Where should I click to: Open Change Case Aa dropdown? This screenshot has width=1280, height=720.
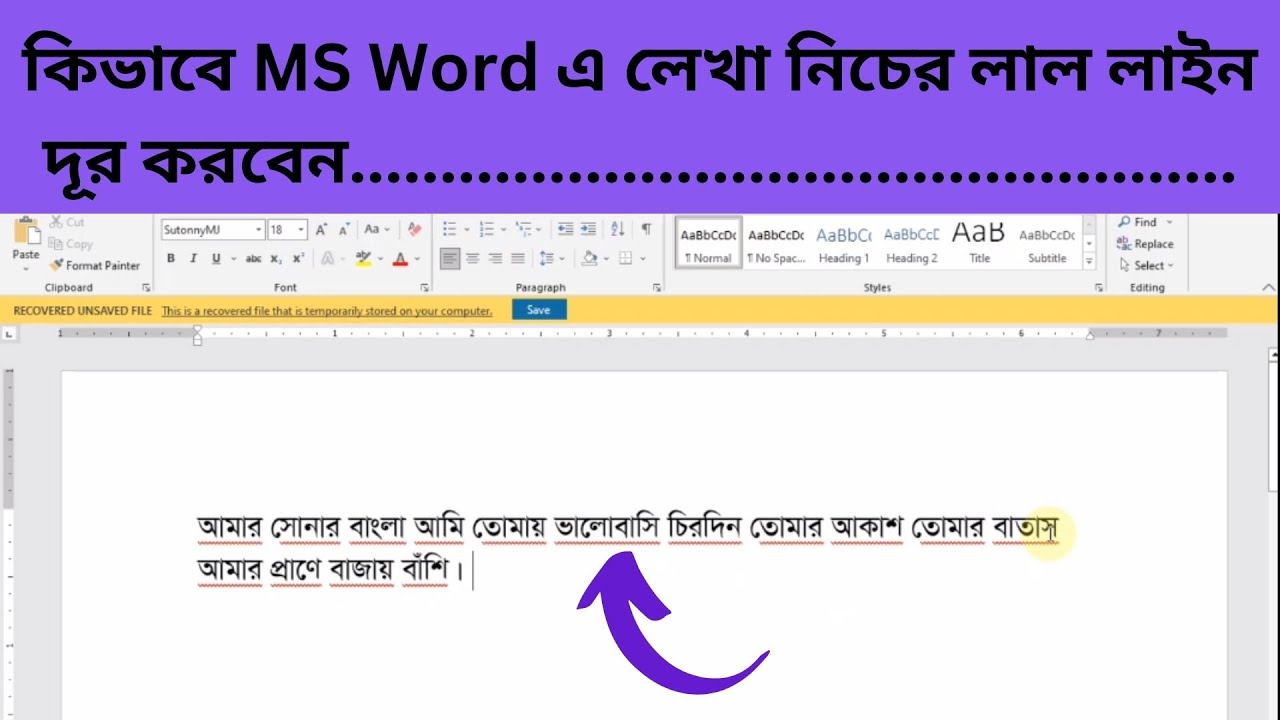tap(377, 229)
